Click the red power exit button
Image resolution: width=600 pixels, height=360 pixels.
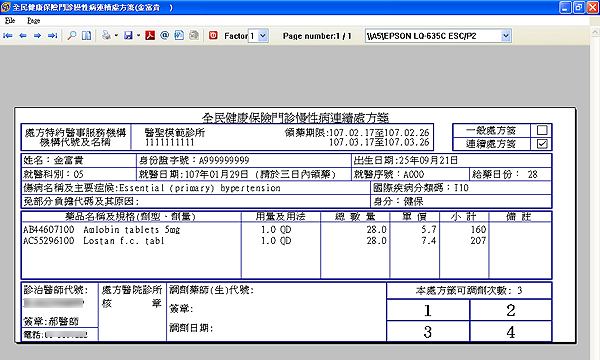[213, 36]
